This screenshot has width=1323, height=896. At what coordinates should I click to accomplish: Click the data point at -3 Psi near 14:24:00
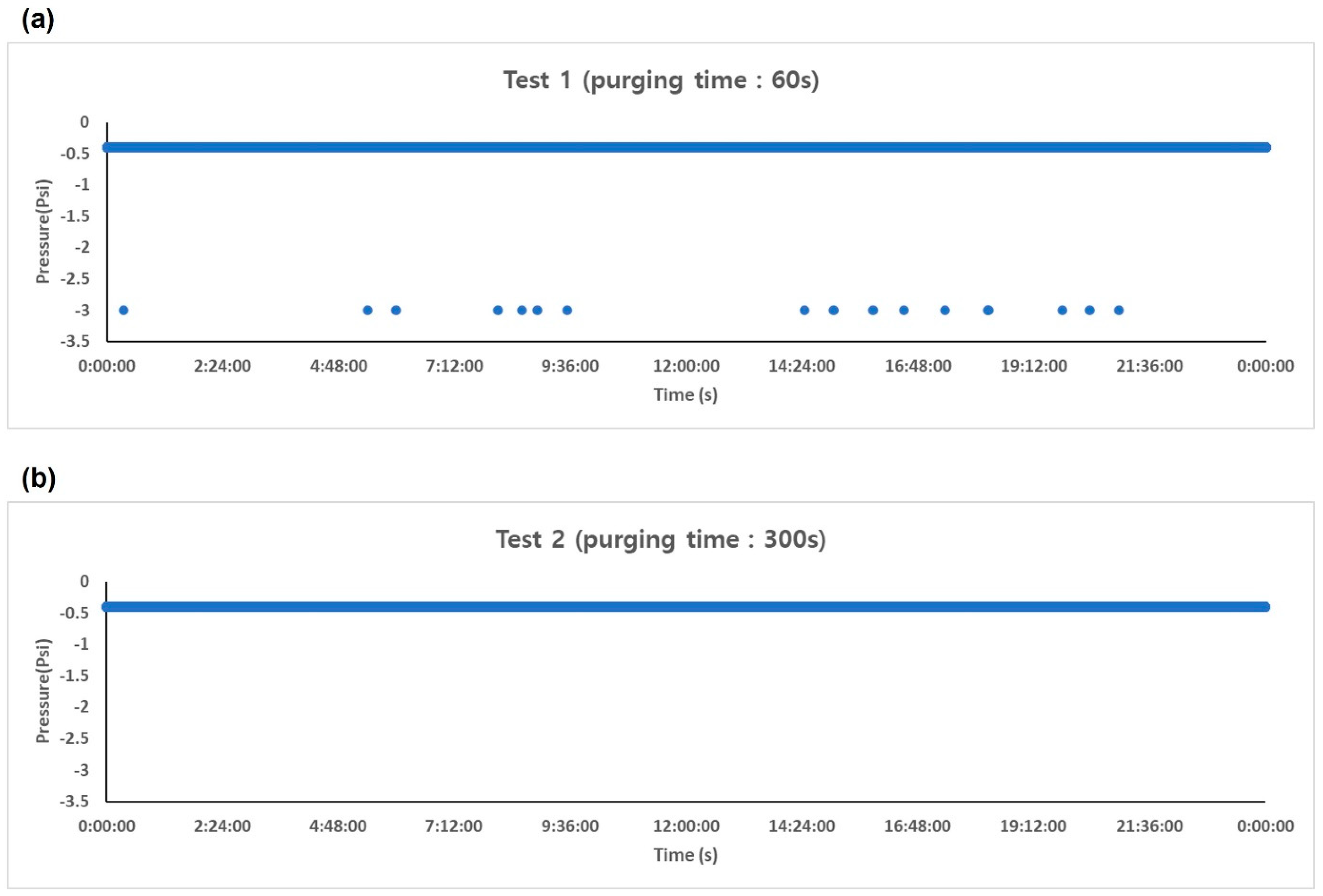805,310
